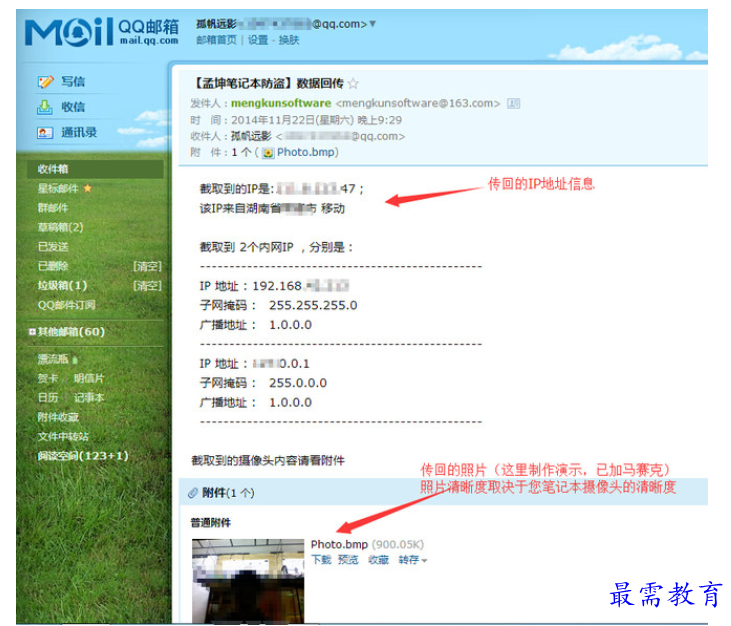Clear the 垃圾箱 folder with [清空]

click(x=147, y=285)
